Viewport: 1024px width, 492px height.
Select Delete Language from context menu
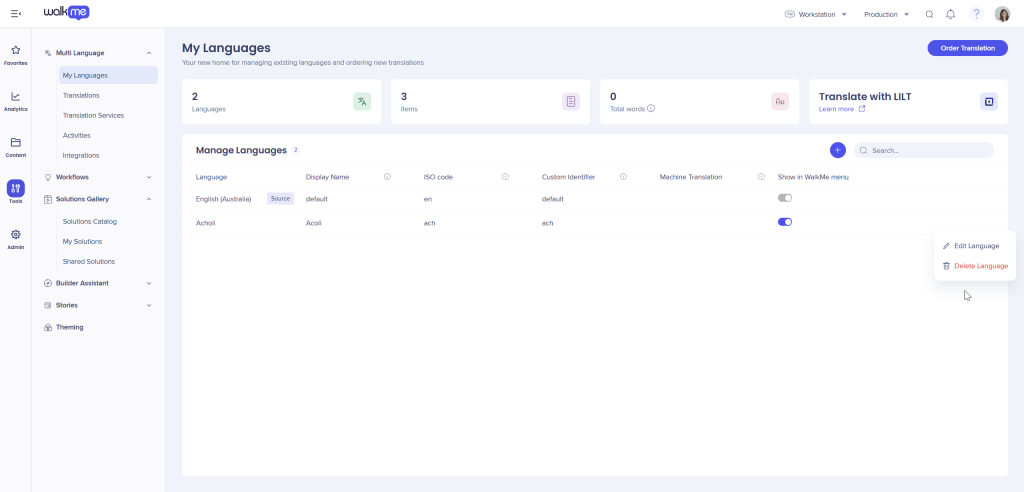(979, 266)
